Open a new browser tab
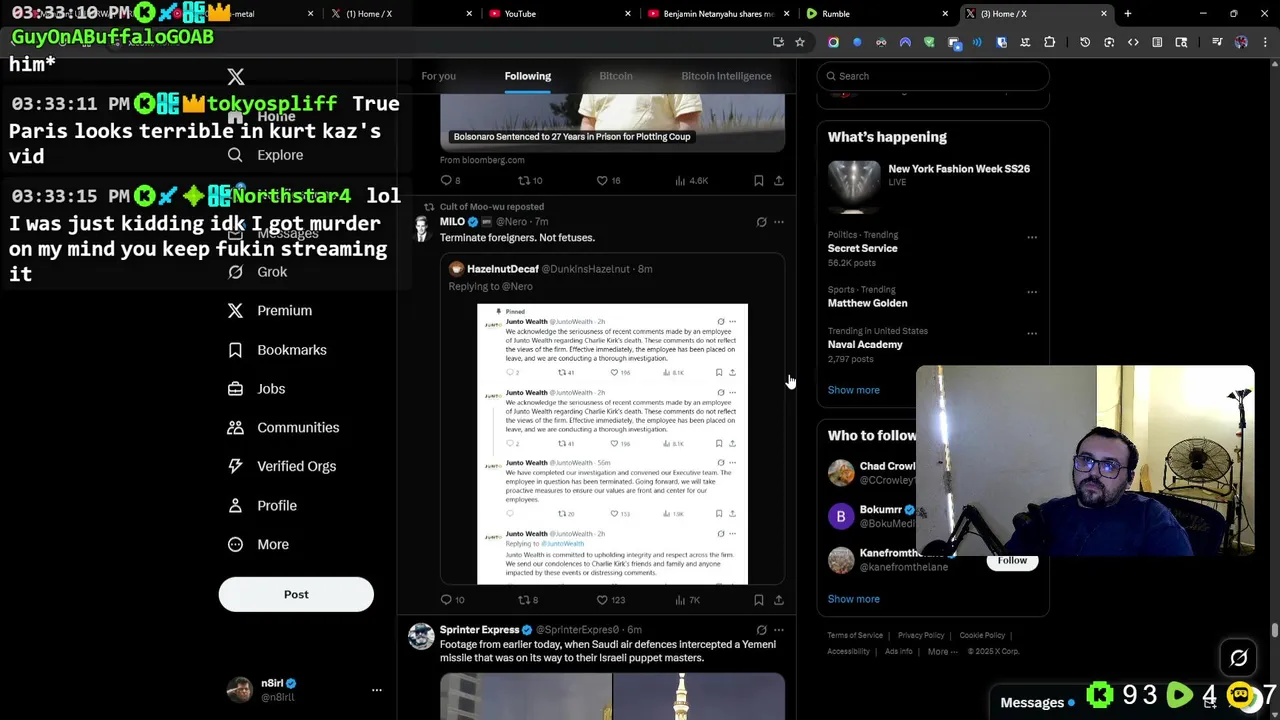Image resolution: width=1280 pixels, height=720 pixels. coord(1128,14)
